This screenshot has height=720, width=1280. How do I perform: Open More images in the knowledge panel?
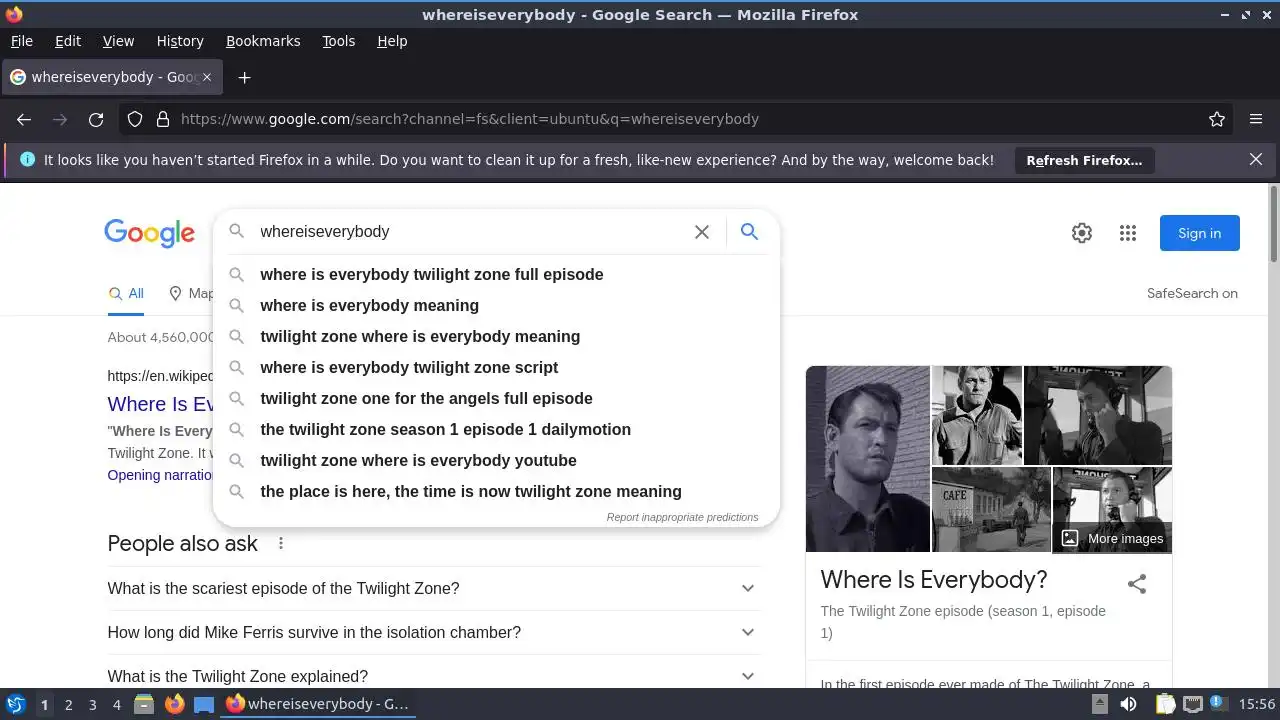(1112, 538)
